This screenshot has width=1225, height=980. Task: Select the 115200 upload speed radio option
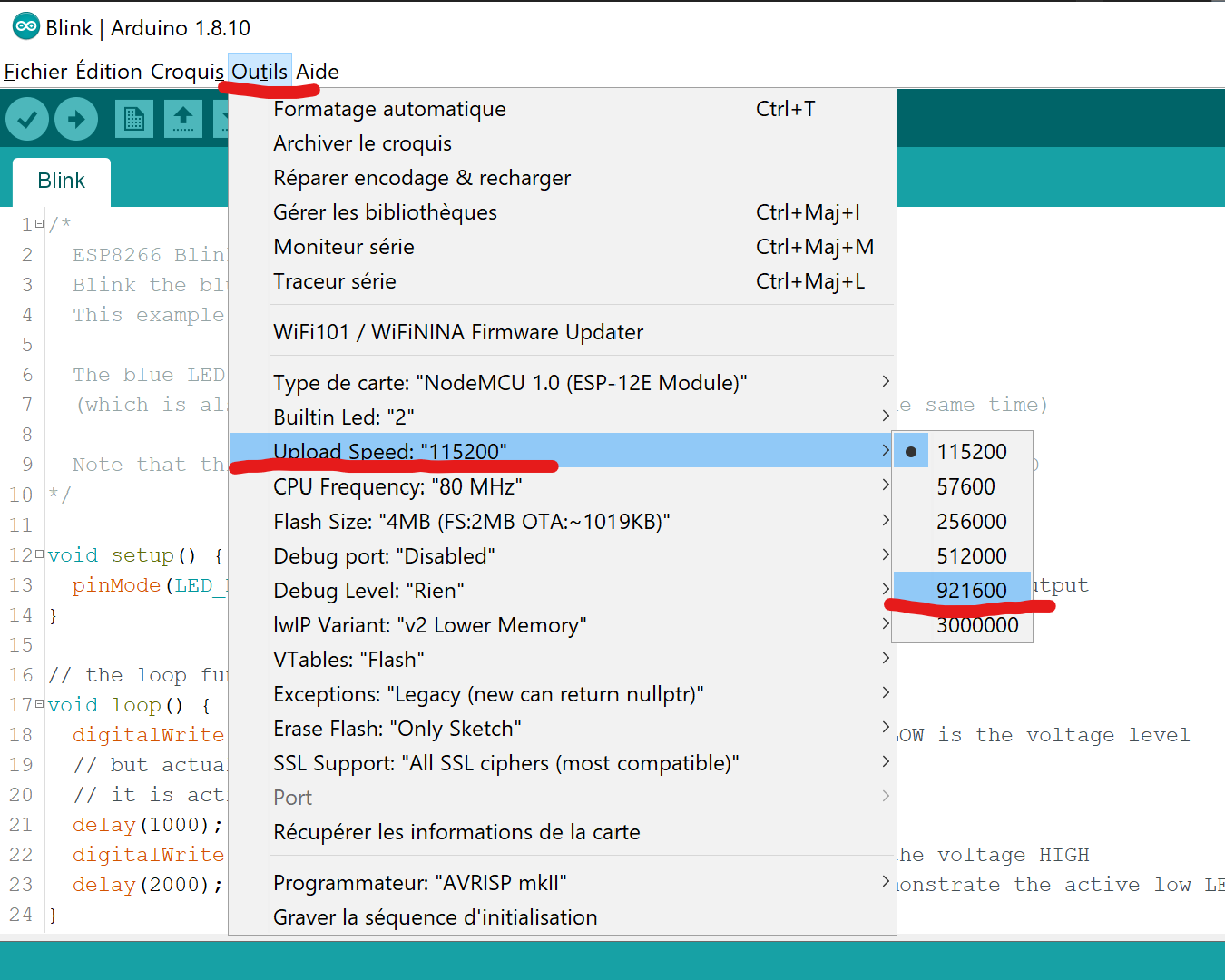click(x=963, y=451)
